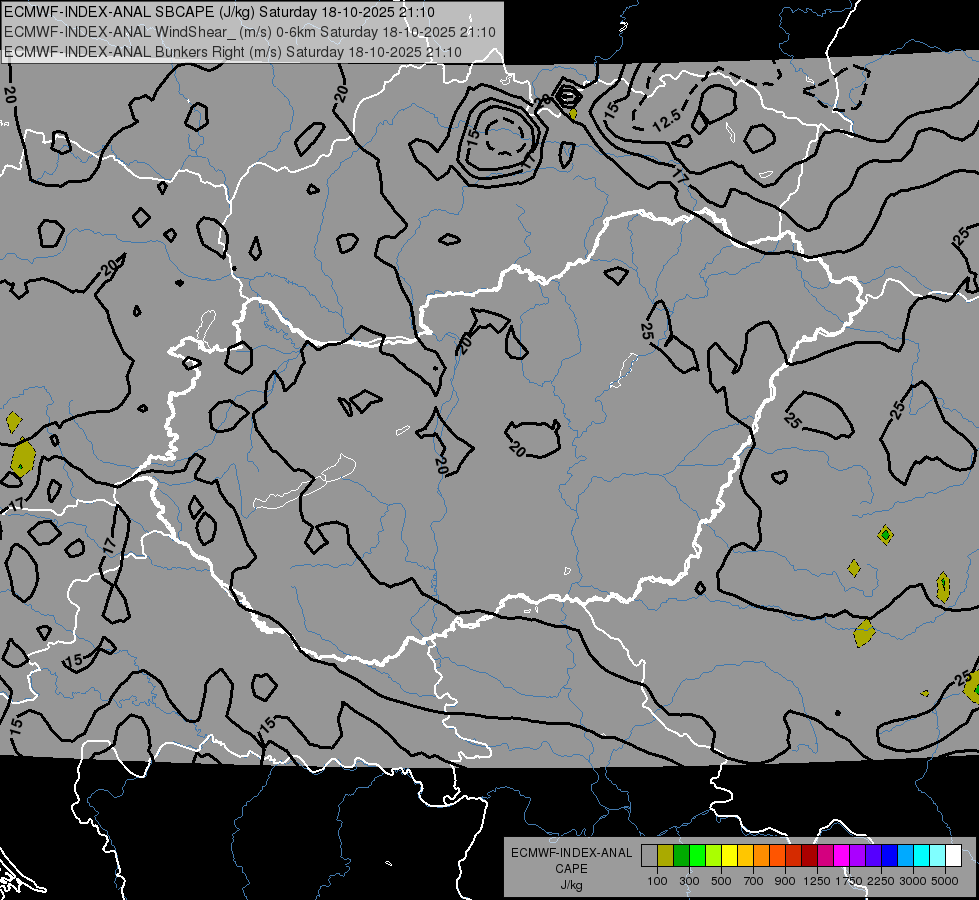
Task: Click the bright green legend swatch
Action: [x=697, y=856]
